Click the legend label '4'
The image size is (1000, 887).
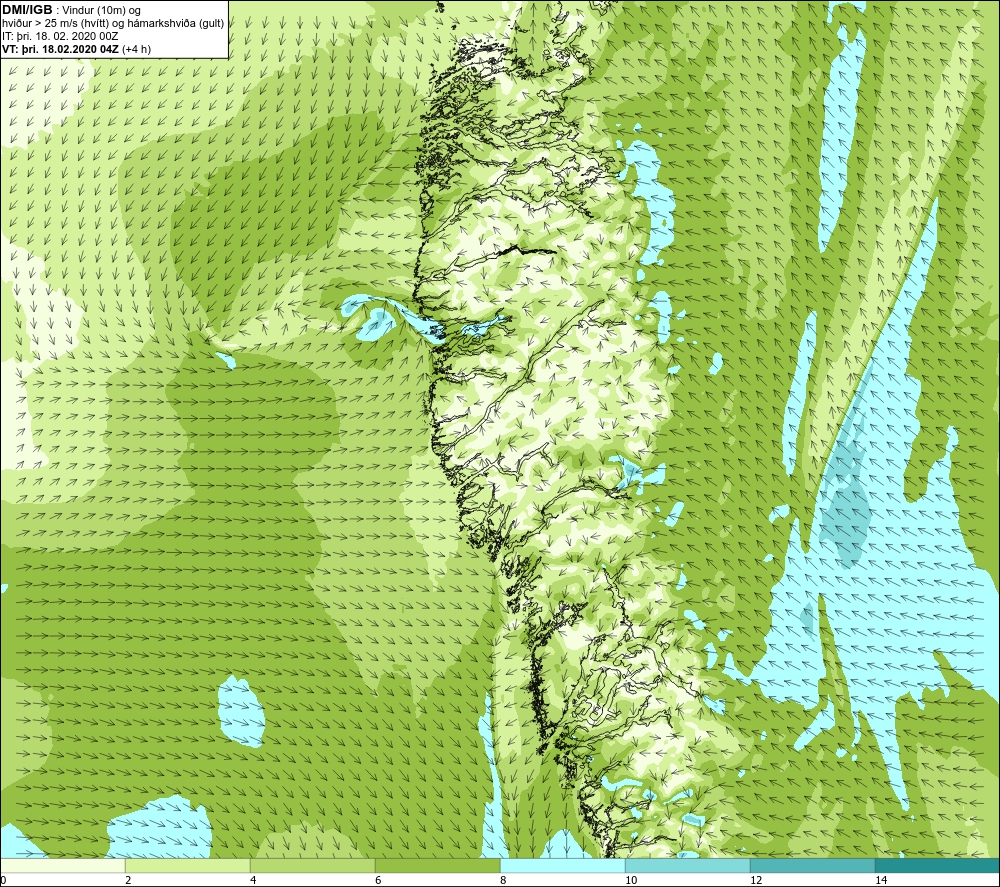point(253,880)
